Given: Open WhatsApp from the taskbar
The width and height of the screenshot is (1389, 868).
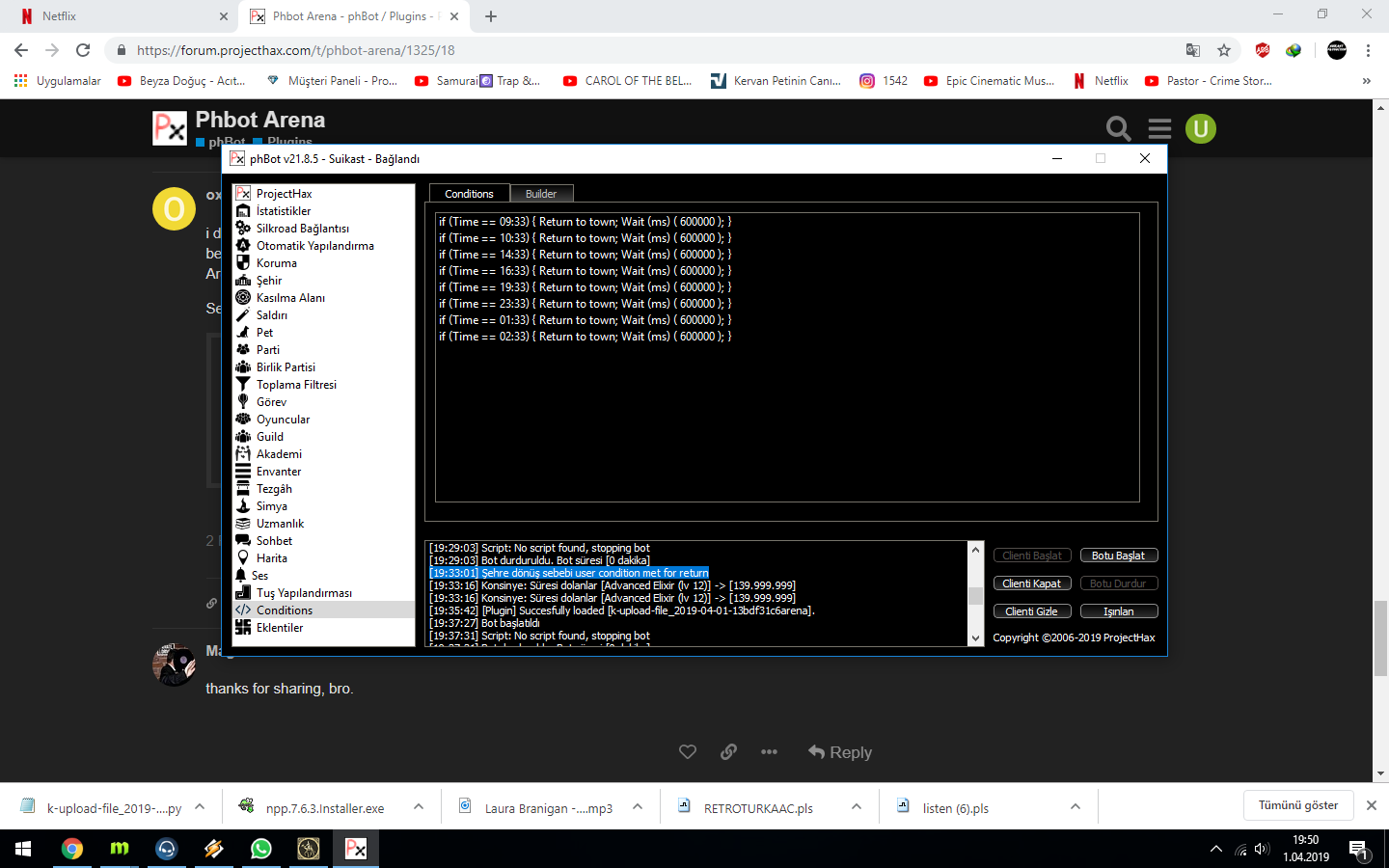Looking at the screenshot, I should tap(260, 849).
